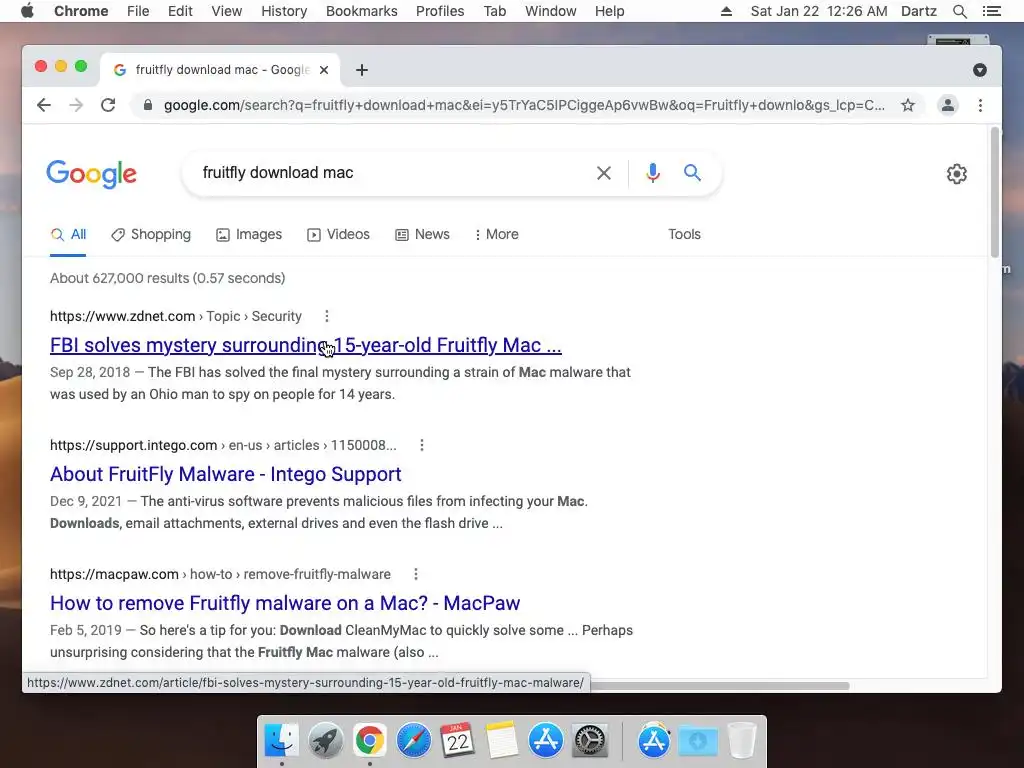Viewport: 1024px width, 768px height.
Task: Click the https://macpaw.com breadcrumb text
Action: tap(114, 574)
